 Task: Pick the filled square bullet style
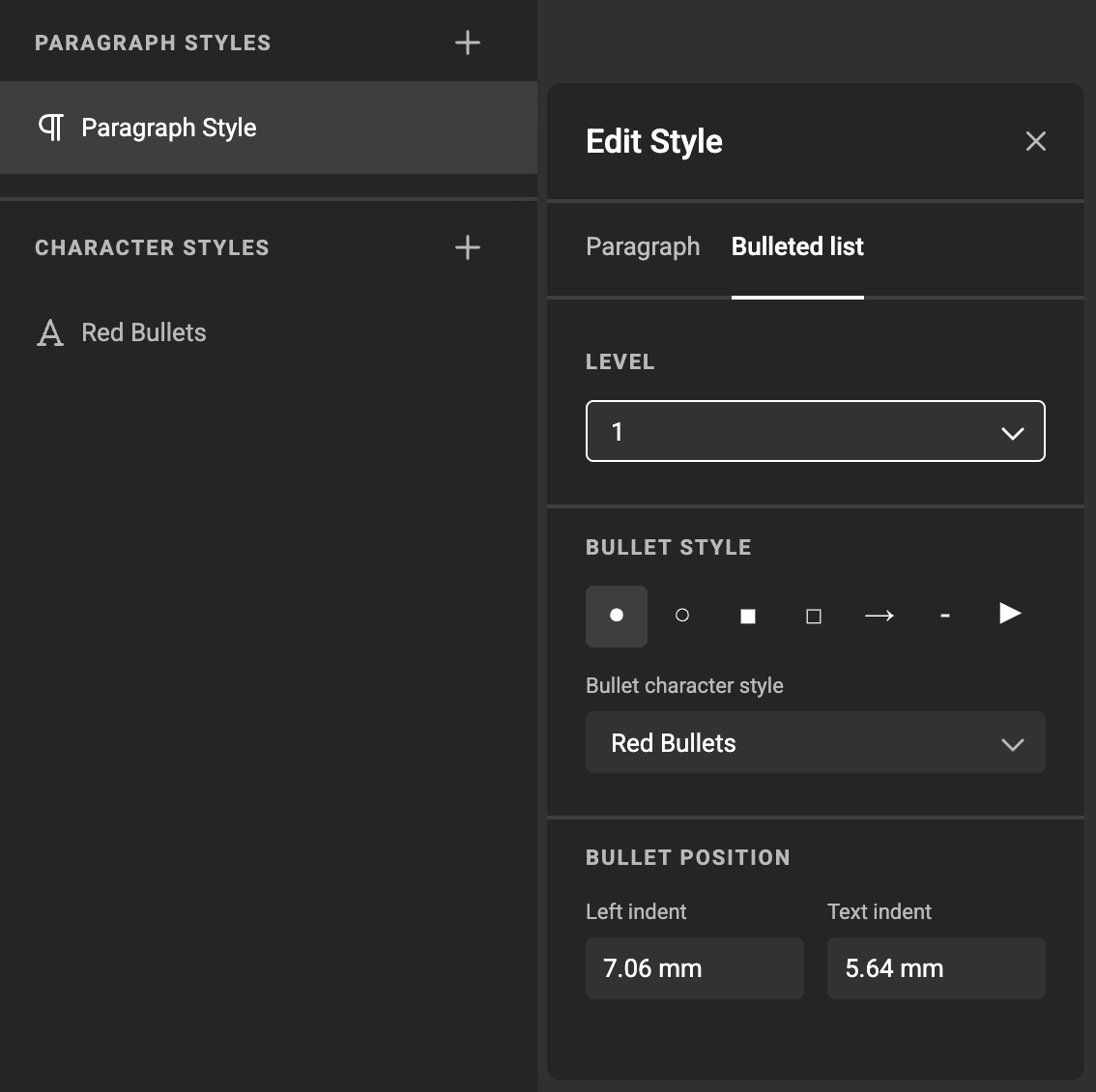(x=748, y=616)
